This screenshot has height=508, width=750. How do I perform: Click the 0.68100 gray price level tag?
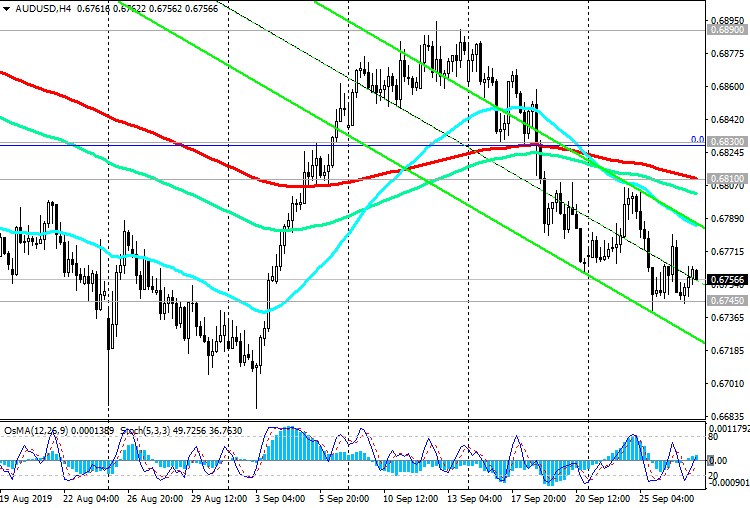pyautogui.click(x=728, y=179)
